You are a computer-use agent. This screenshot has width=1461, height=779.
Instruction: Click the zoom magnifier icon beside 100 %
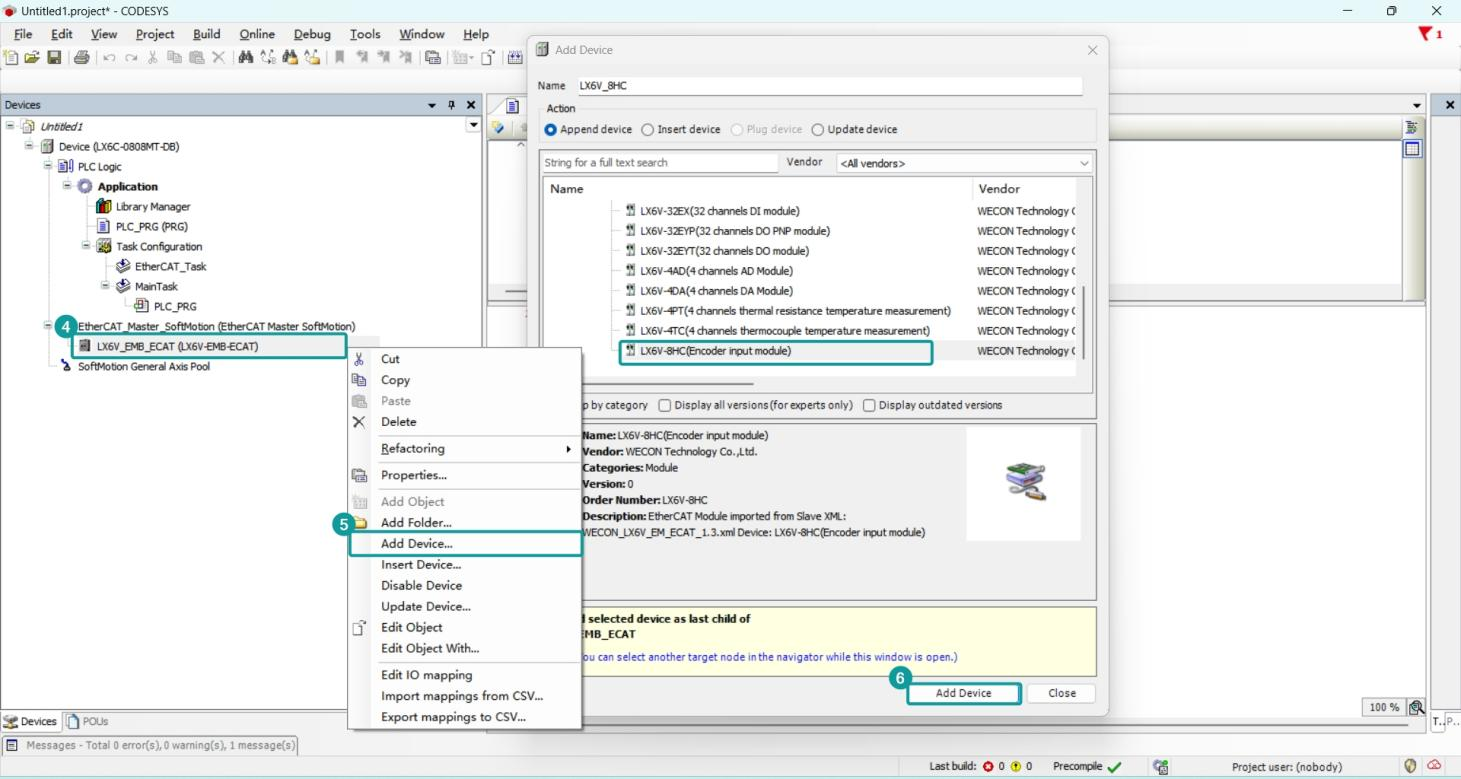pos(1416,707)
